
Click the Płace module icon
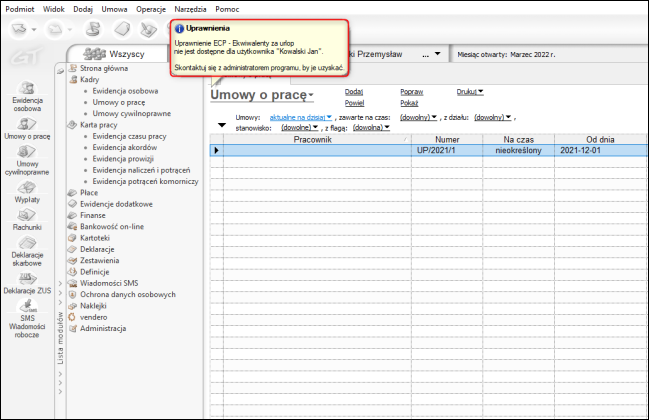[72, 192]
